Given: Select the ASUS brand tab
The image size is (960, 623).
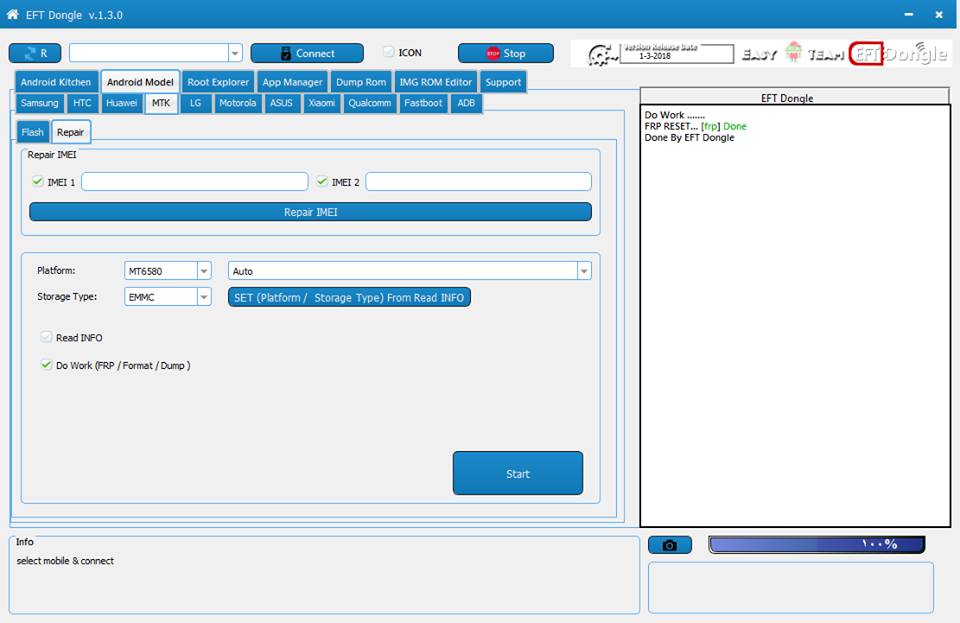Looking at the screenshot, I should (x=282, y=103).
